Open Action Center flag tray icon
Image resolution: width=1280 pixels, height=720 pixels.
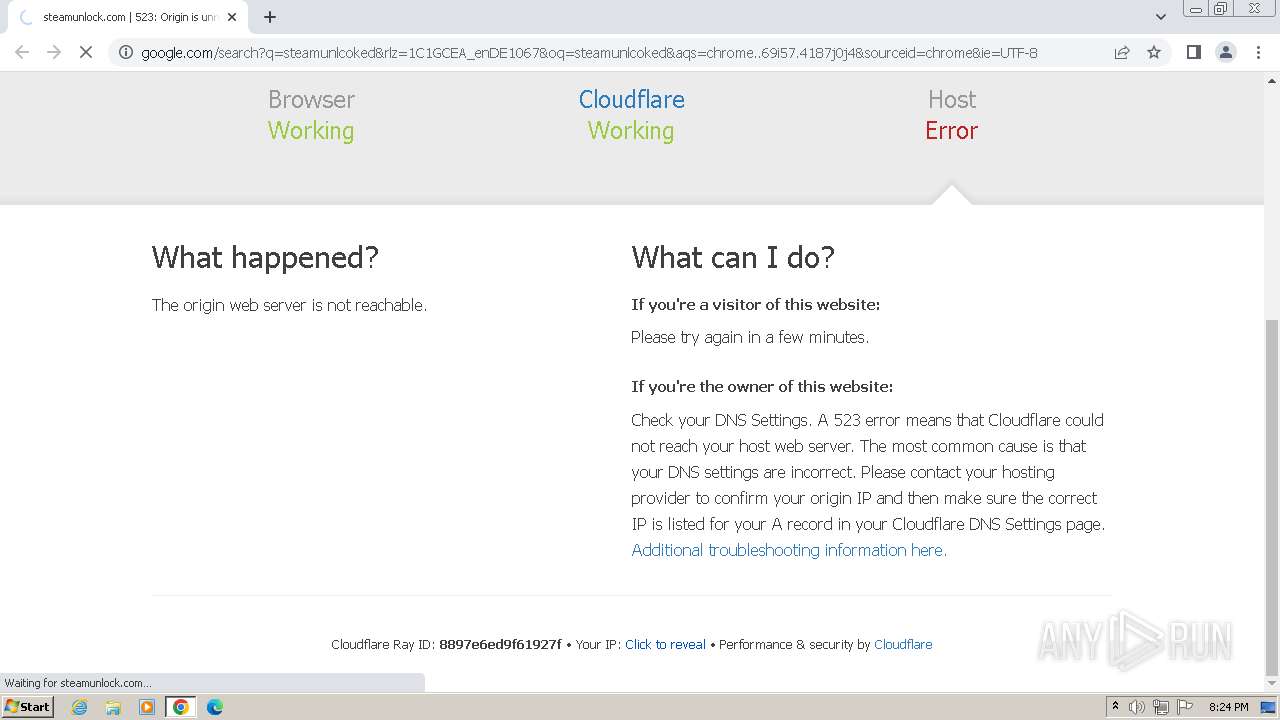click(x=1185, y=707)
